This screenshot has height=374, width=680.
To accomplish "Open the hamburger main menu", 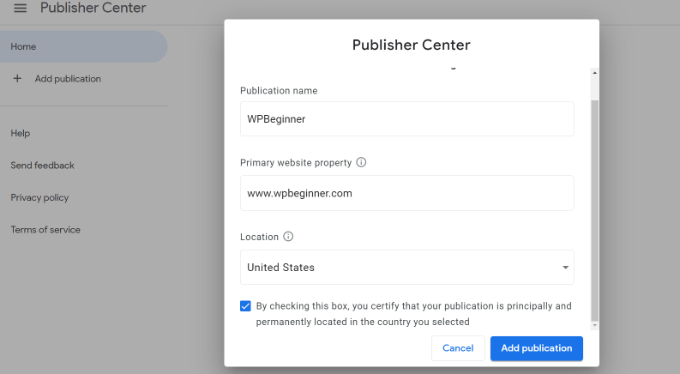I will pos(20,8).
